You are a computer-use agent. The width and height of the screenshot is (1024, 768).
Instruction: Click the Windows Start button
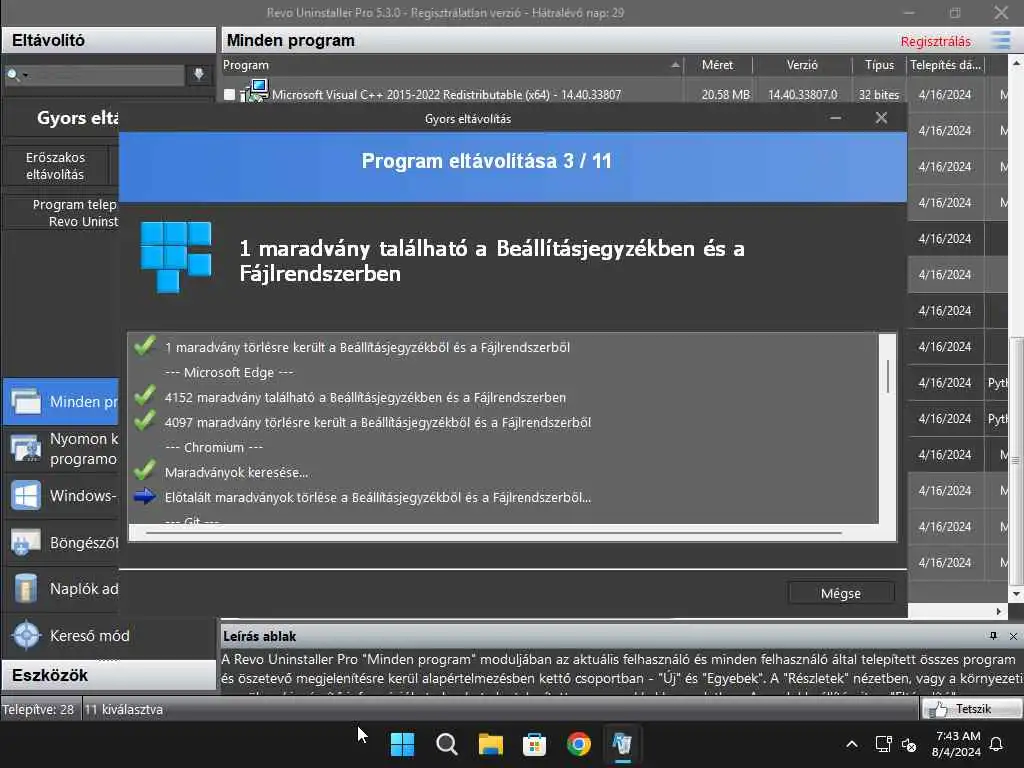click(402, 744)
